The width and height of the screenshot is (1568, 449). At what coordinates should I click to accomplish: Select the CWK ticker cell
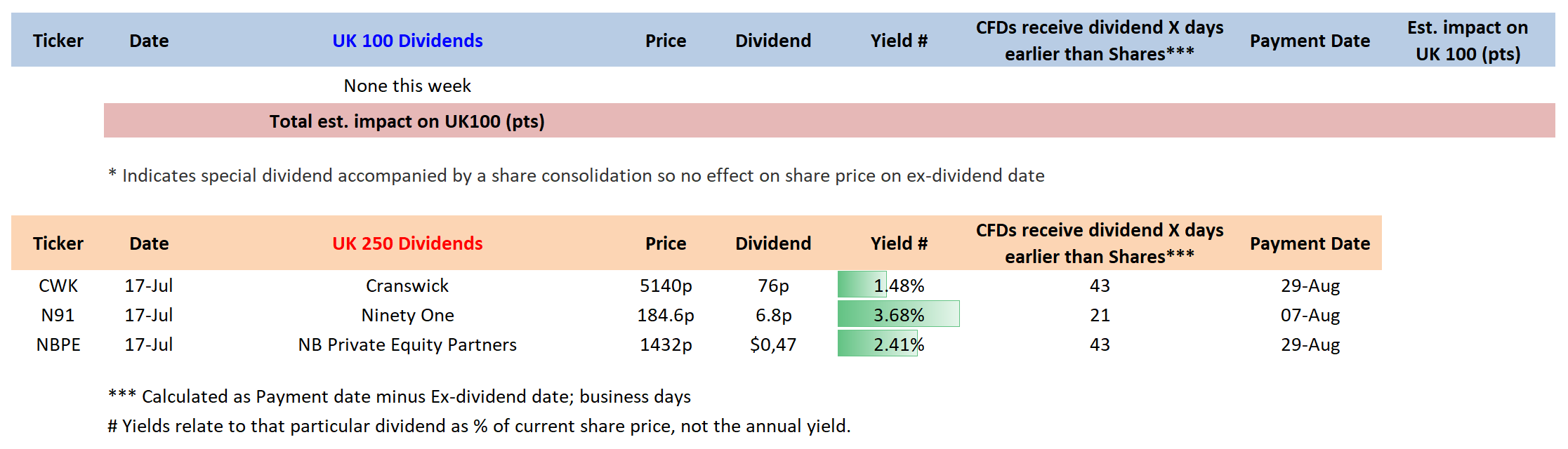(58, 286)
